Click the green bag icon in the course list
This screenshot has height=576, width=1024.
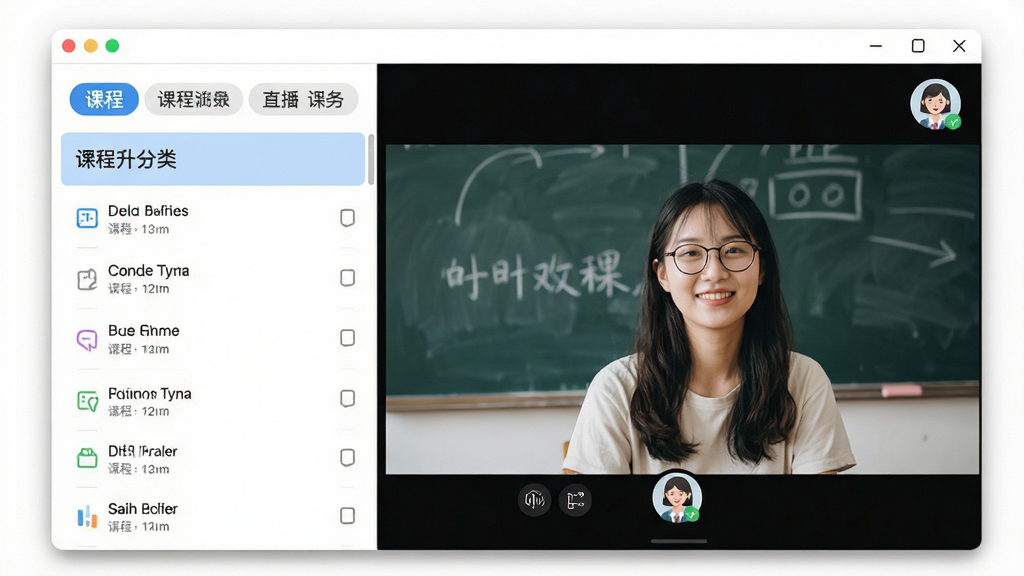[87, 458]
